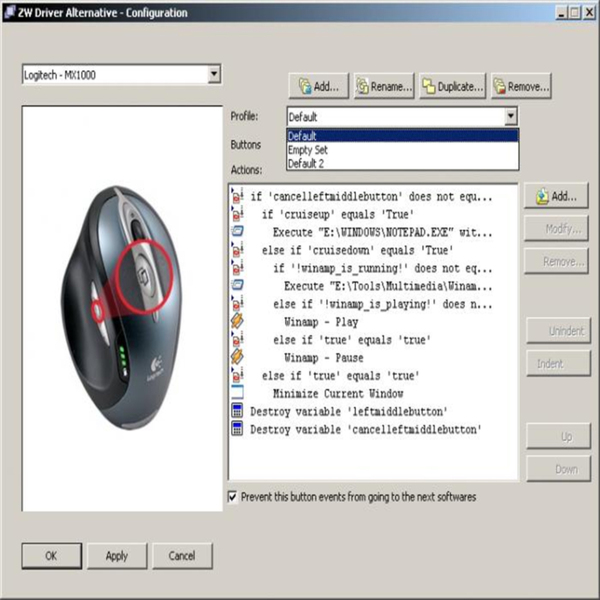
Task: Choose the Default 2 profile option
Action: coord(403,163)
